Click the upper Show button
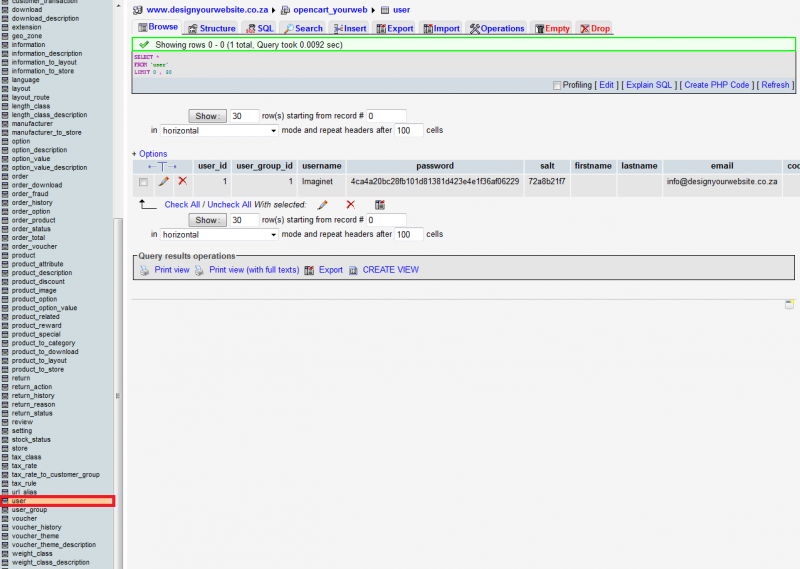 (x=208, y=116)
